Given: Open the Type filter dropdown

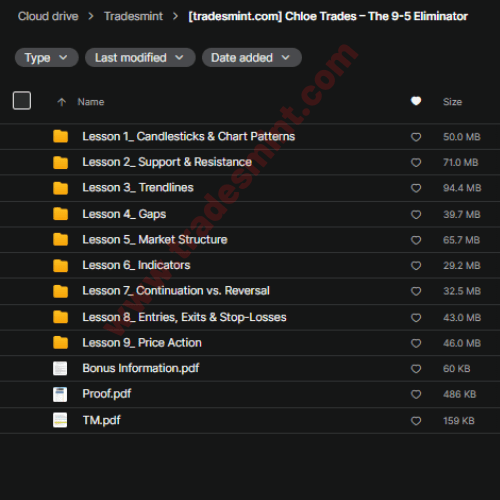Looking at the screenshot, I should pyautogui.click(x=47, y=58).
